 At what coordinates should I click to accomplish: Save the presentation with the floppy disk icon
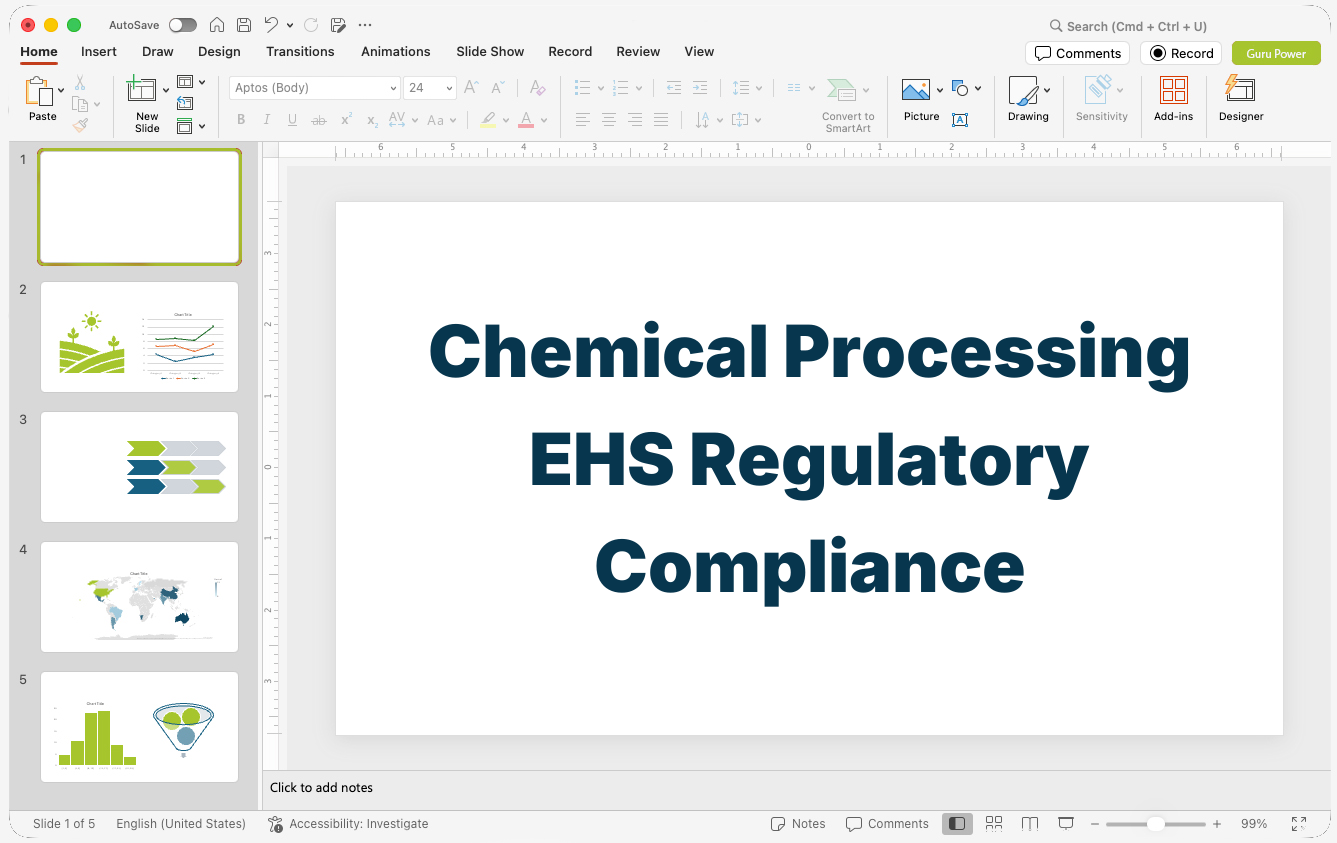pyautogui.click(x=243, y=25)
